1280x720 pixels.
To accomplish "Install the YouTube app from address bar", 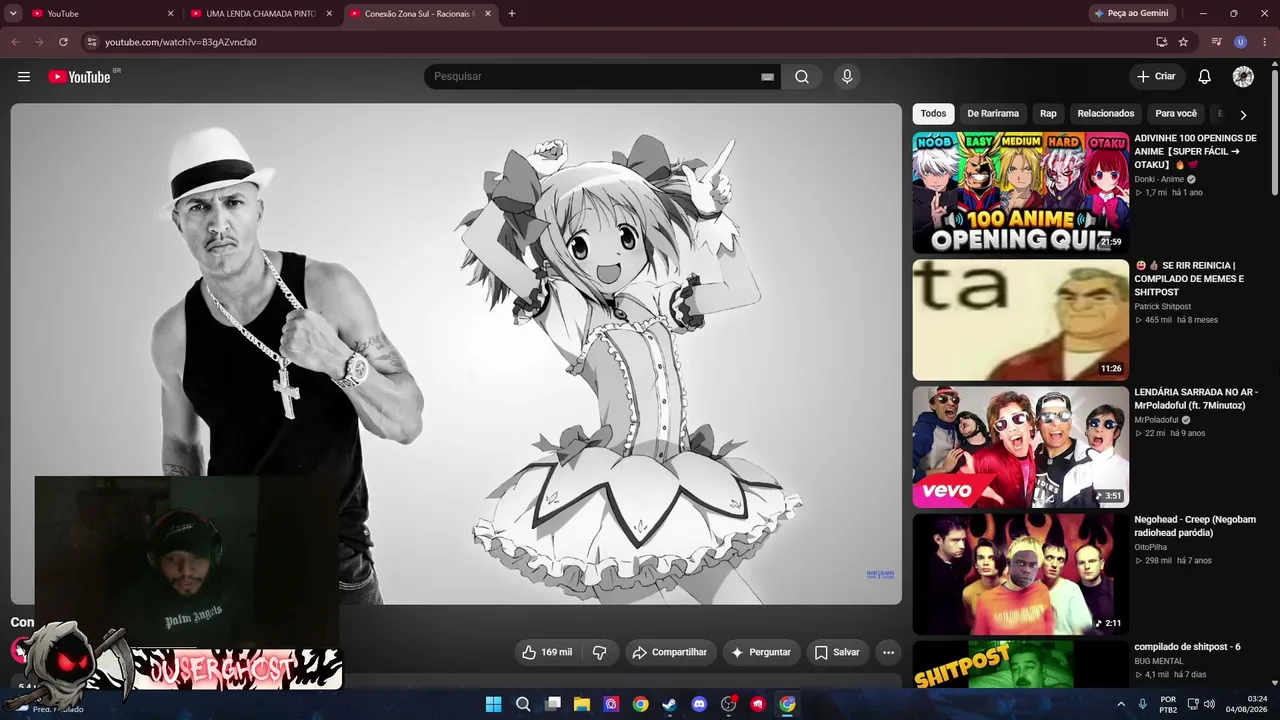I will 1161,42.
